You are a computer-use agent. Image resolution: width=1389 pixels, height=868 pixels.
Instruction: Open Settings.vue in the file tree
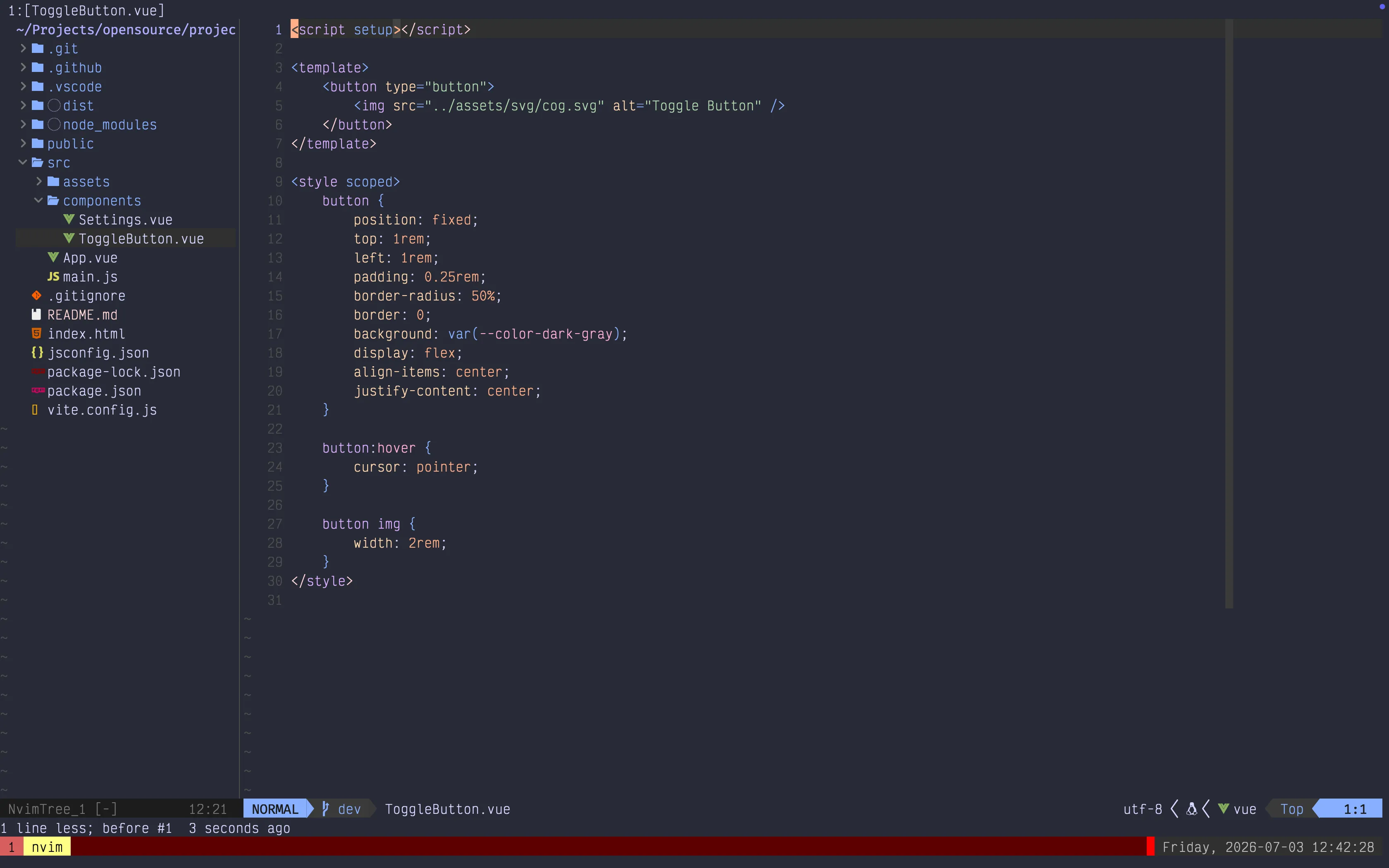[x=126, y=220]
